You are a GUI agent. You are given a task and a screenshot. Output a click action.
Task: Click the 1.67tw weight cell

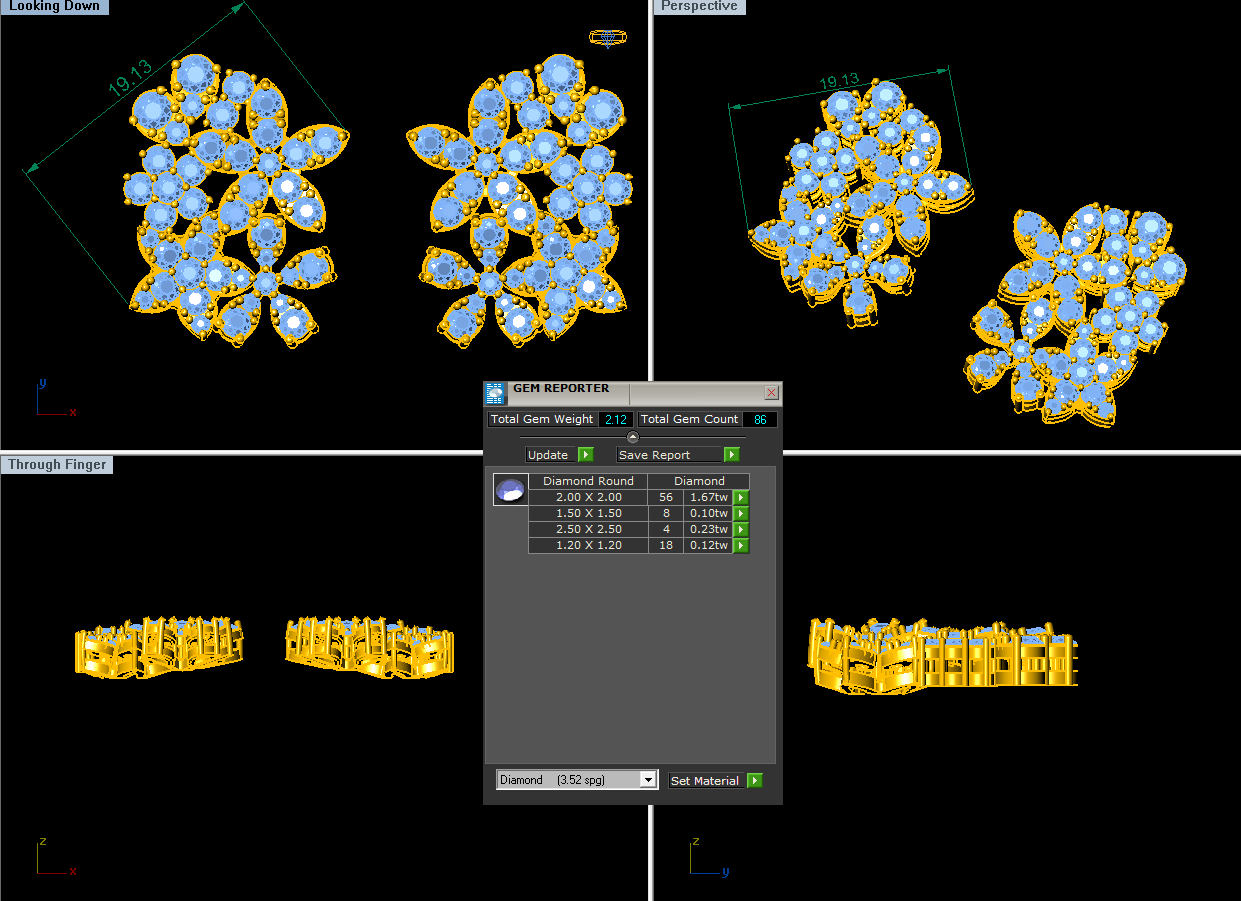[x=709, y=497]
